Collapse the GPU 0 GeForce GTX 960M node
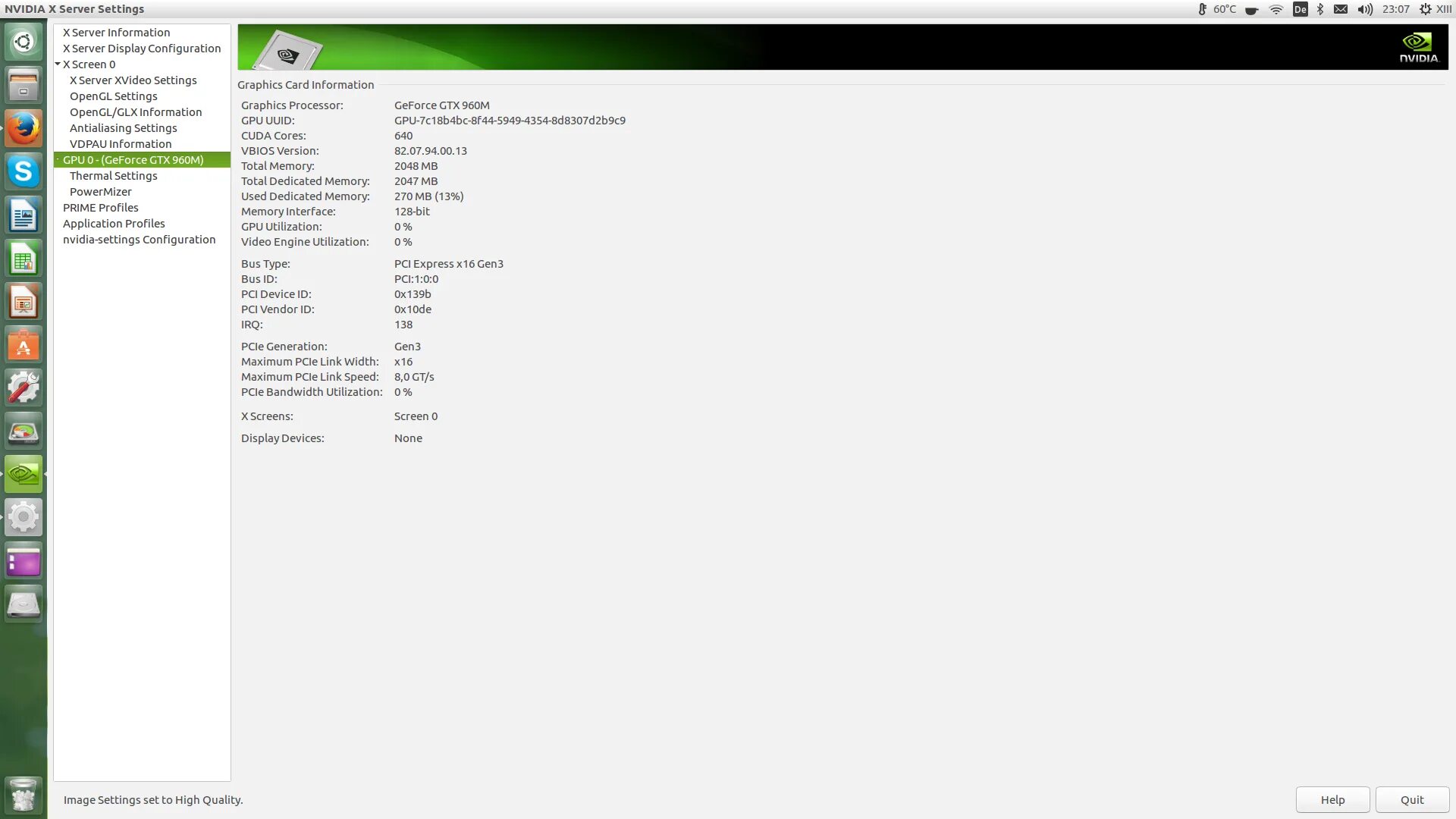 (x=58, y=160)
